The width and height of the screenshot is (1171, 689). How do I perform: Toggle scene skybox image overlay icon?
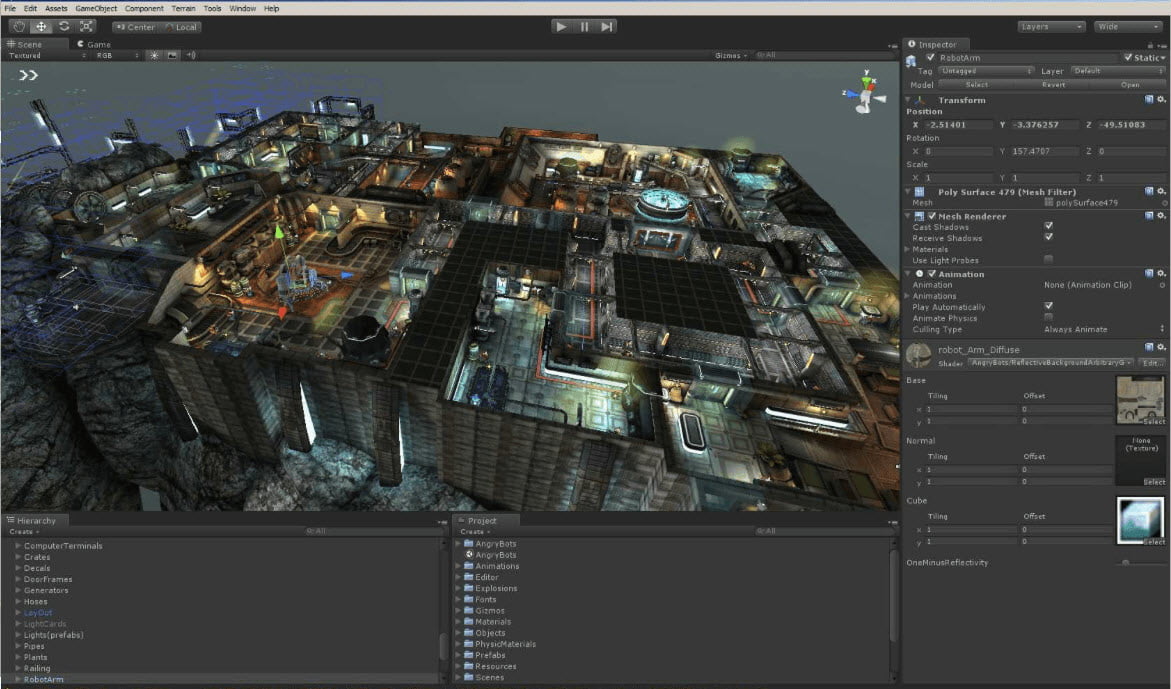173,55
